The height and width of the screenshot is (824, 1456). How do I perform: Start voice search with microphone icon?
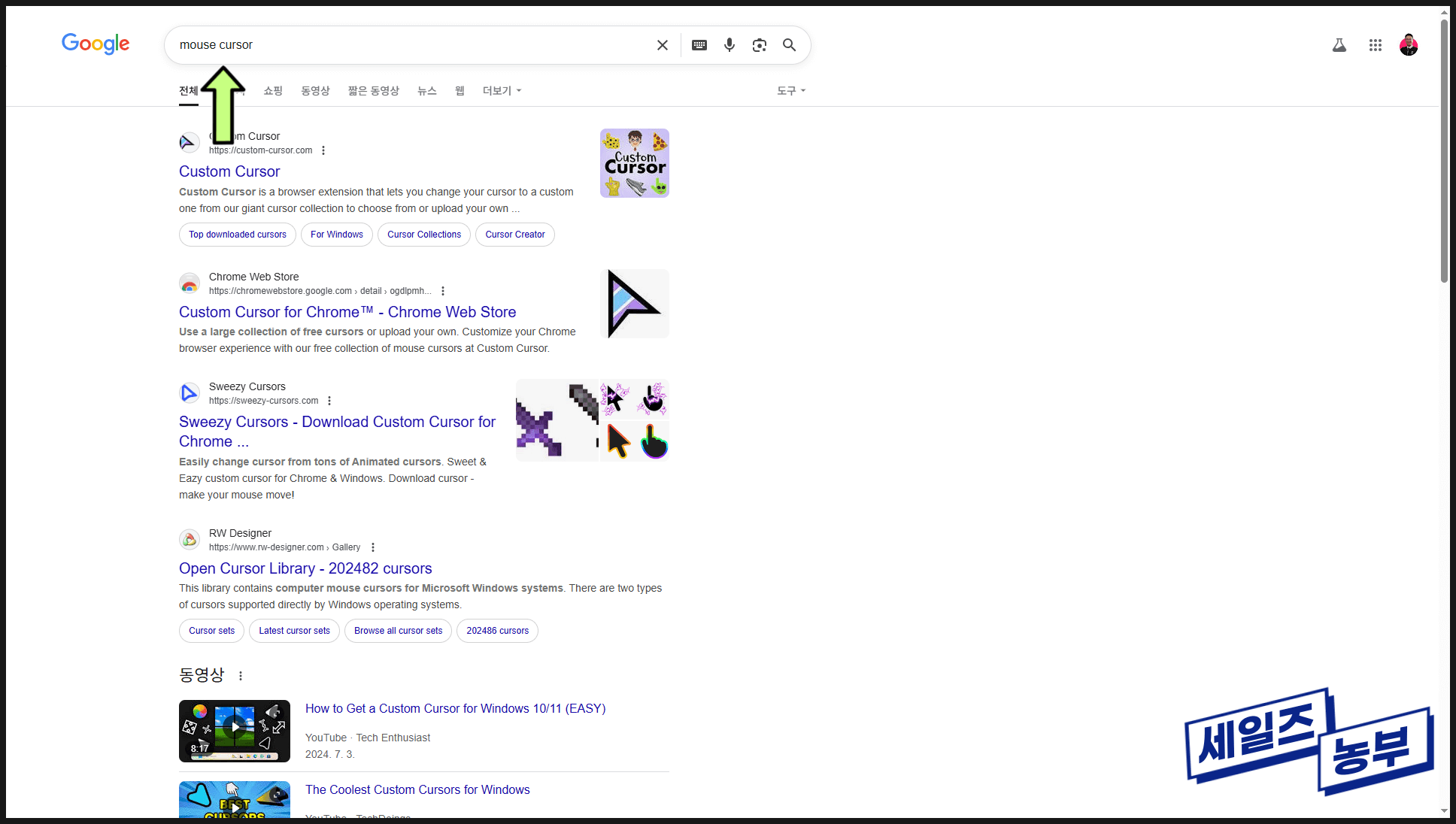tap(729, 45)
